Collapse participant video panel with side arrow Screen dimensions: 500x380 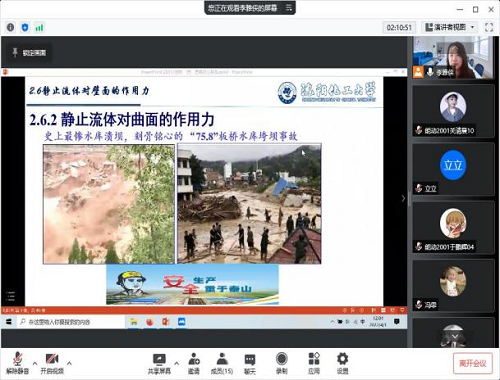pos(403,198)
